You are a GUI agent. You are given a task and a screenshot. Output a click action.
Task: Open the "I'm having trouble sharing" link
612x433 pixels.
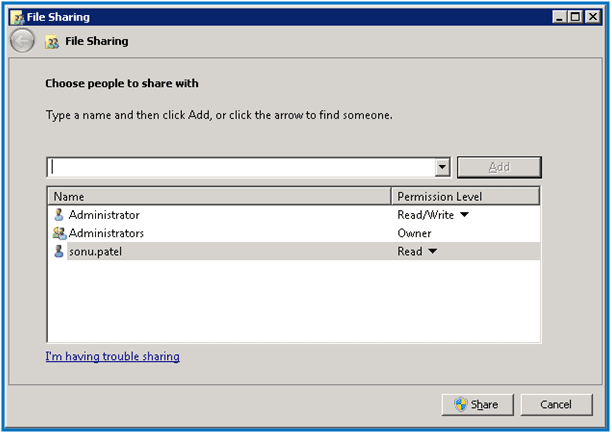pos(113,356)
